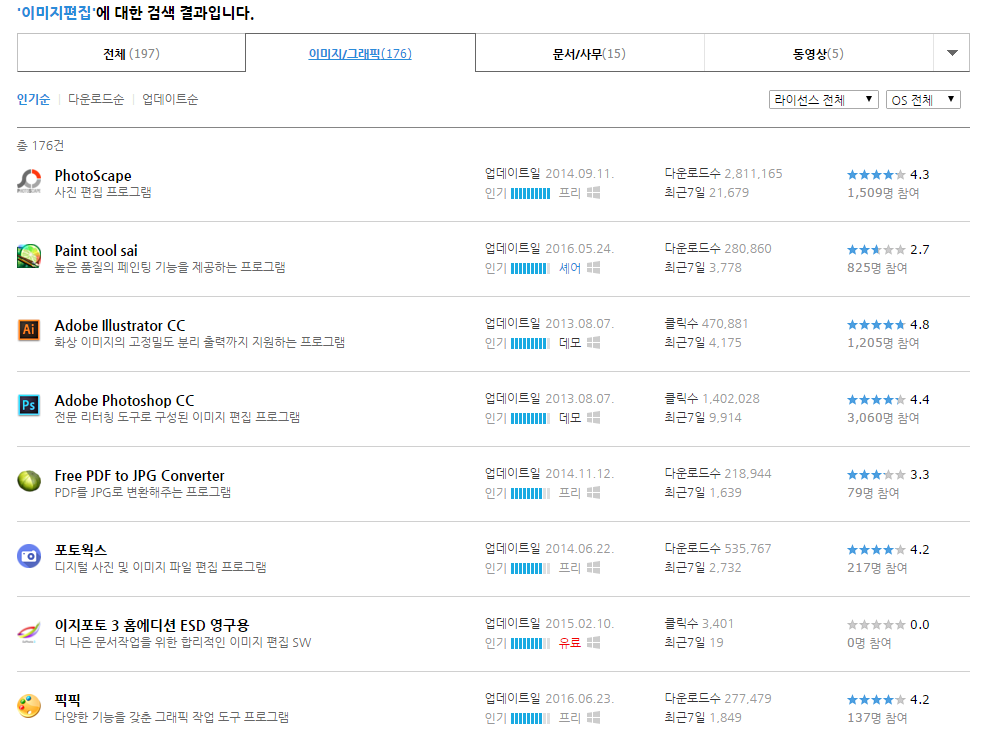Open the Free PDF to JPG Converter title link
This screenshot has width=1001, height=742.
(x=139, y=476)
